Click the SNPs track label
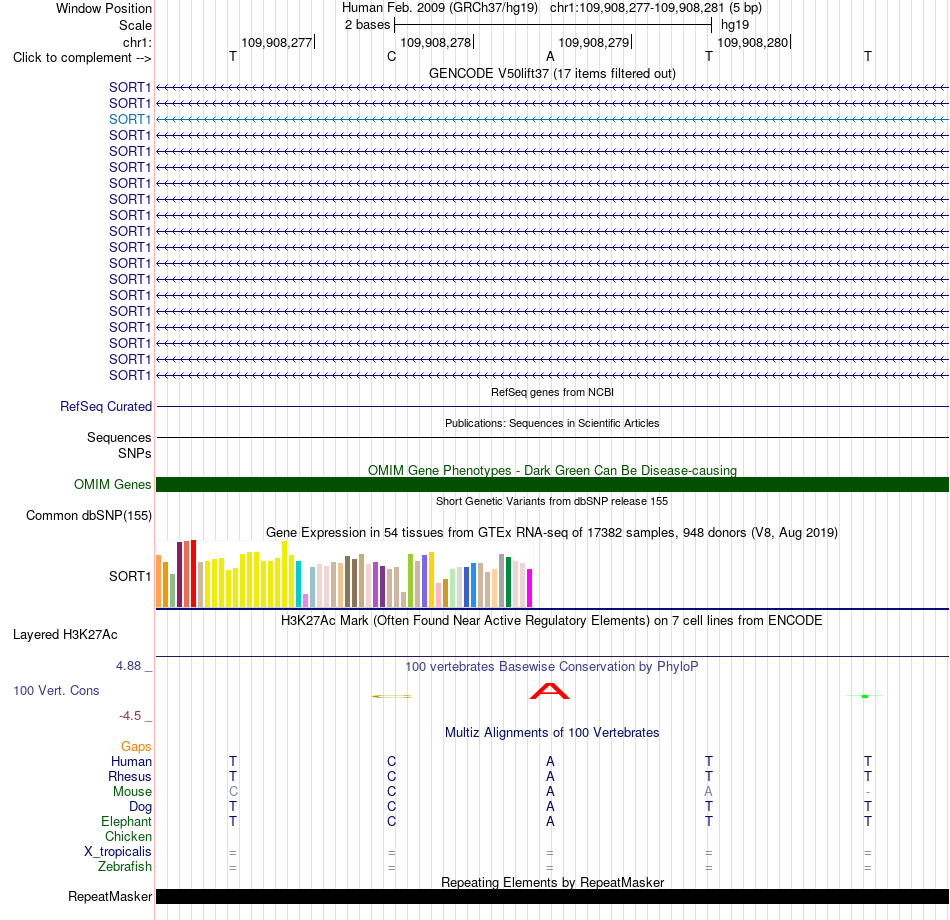Image resolution: width=950 pixels, height=920 pixels. (x=135, y=453)
